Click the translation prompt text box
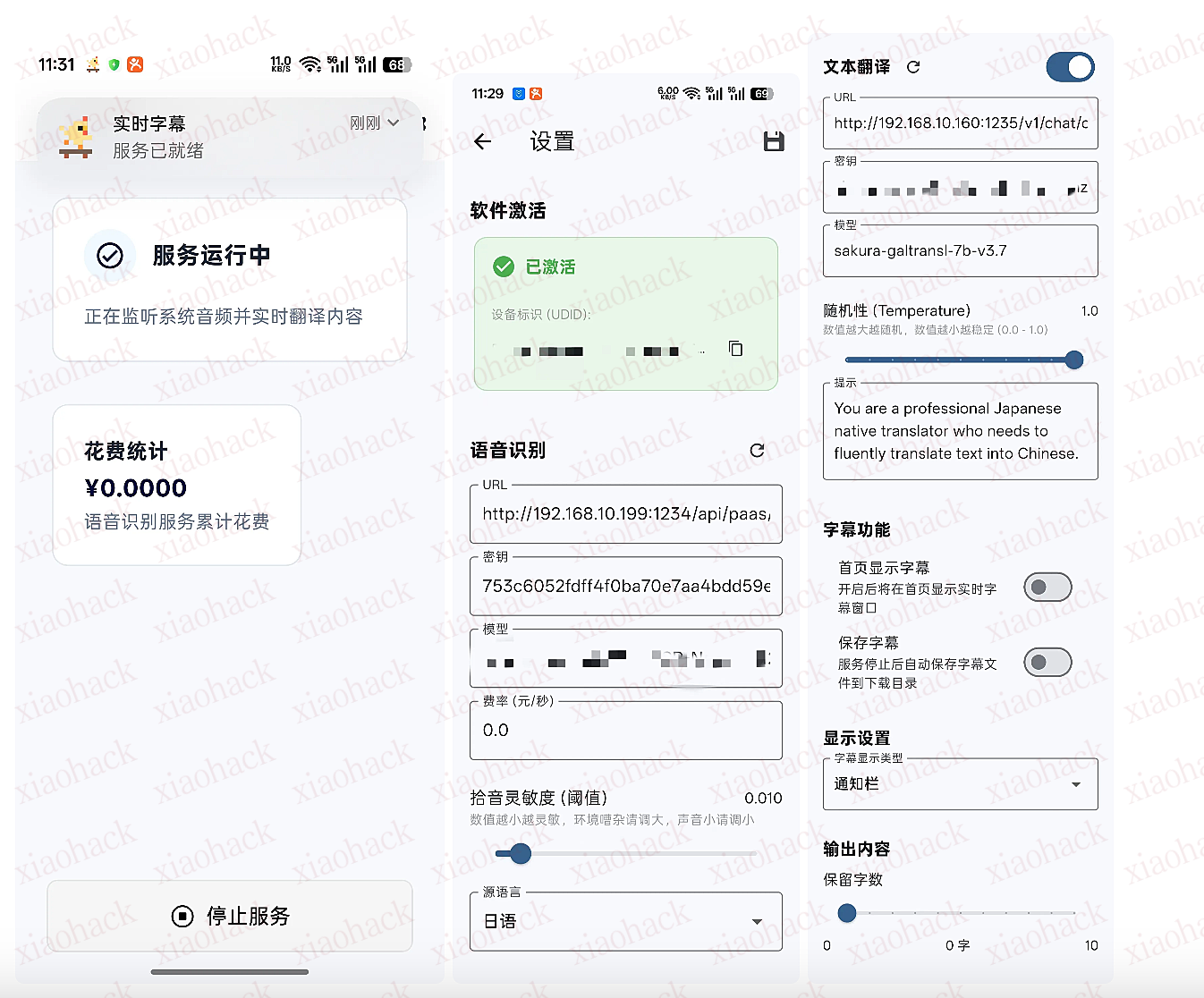 click(960, 431)
